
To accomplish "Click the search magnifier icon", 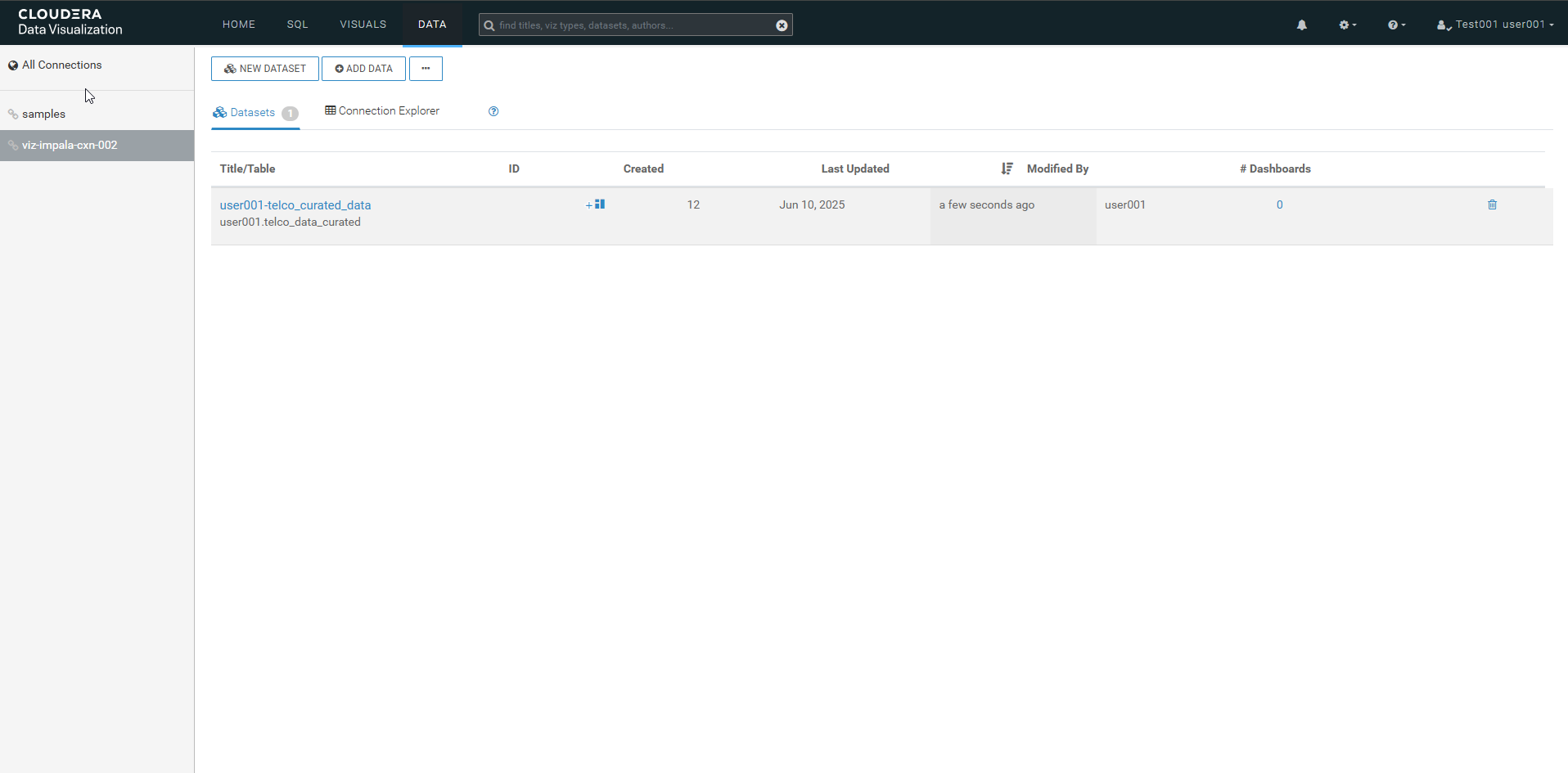I will 489,25.
